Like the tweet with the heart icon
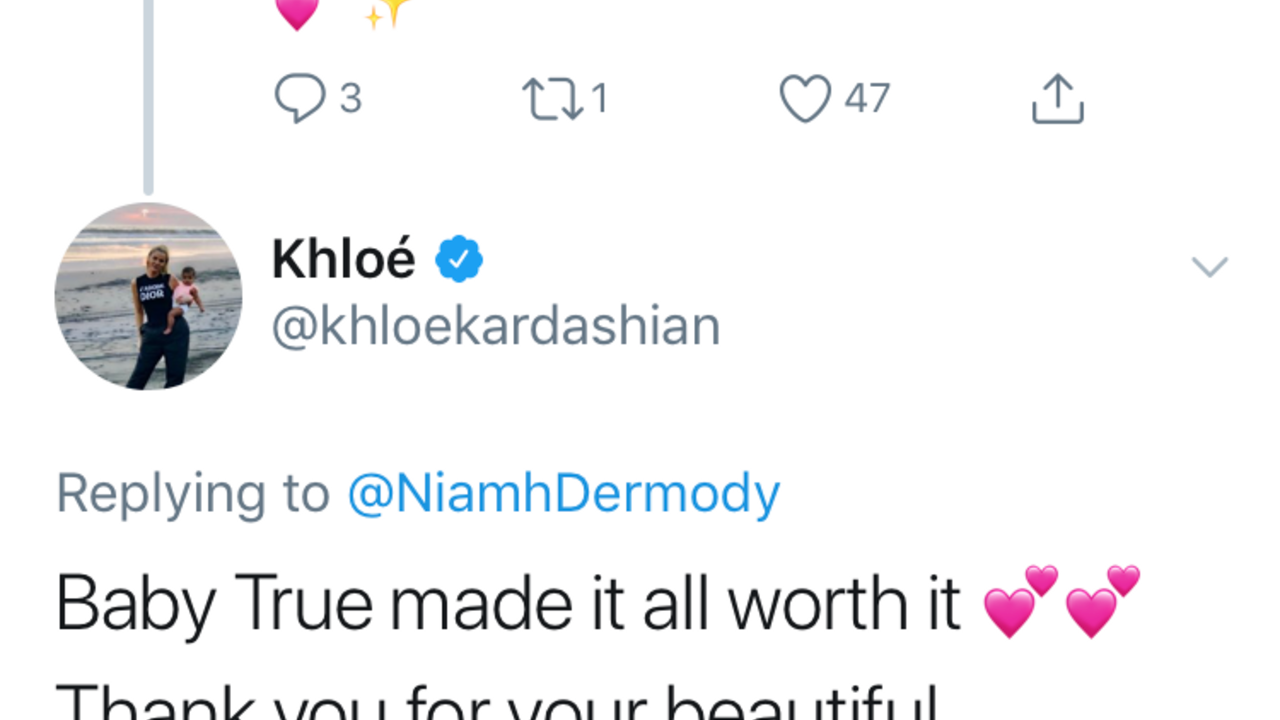The image size is (1280, 720). pyautogui.click(x=805, y=99)
